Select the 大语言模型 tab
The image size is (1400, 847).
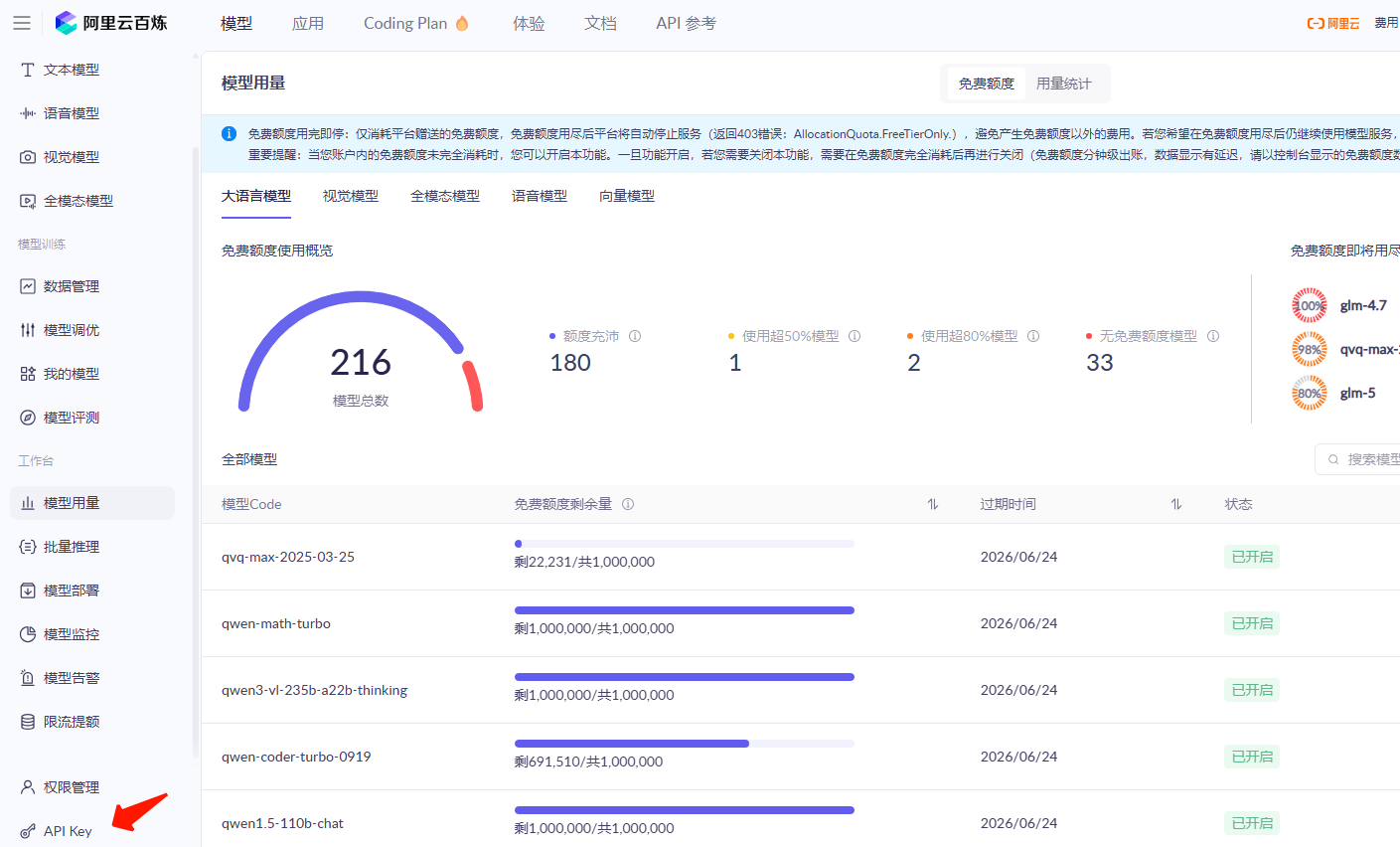tap(256, 196)
